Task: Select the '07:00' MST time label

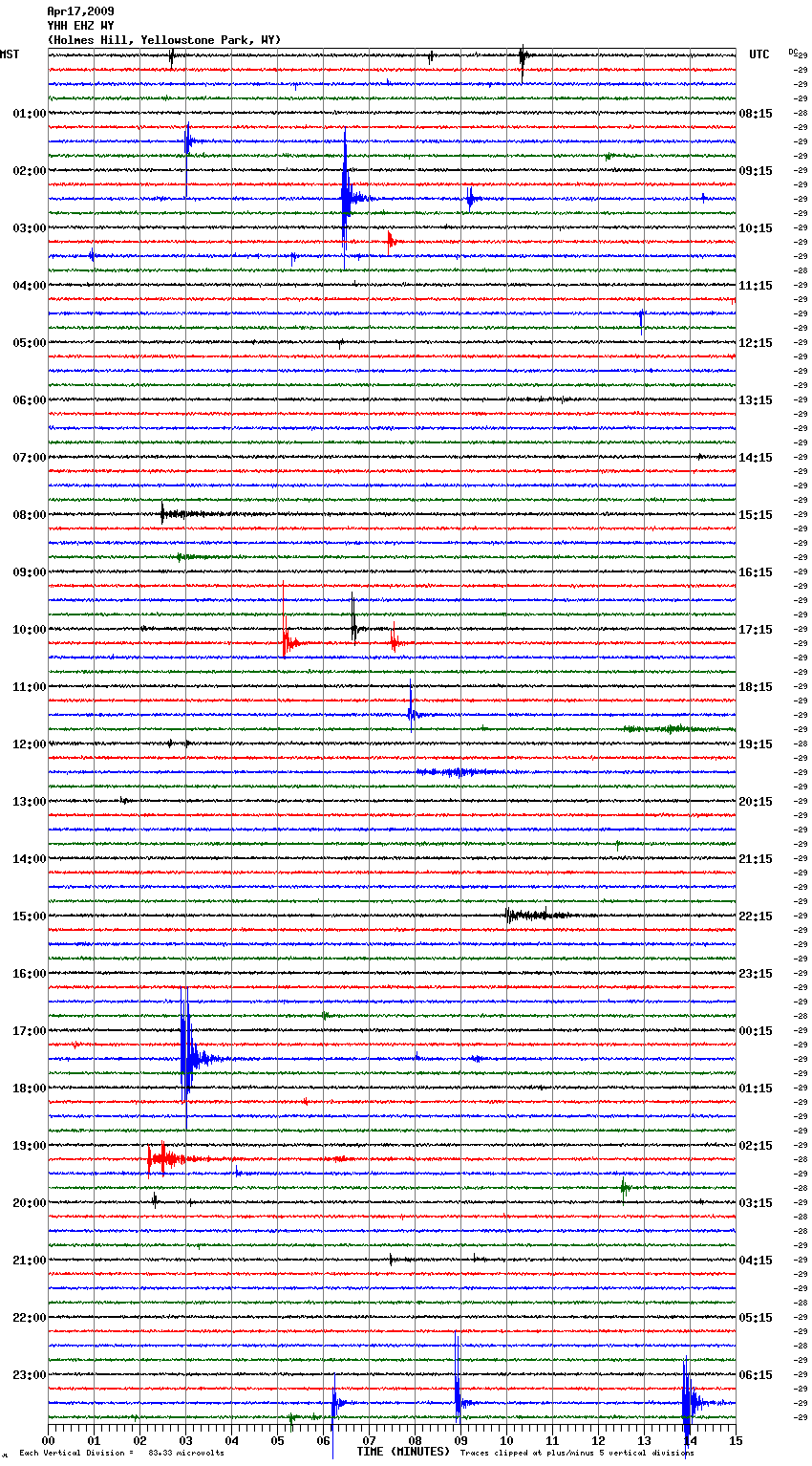Action: [x=30, y=458]
